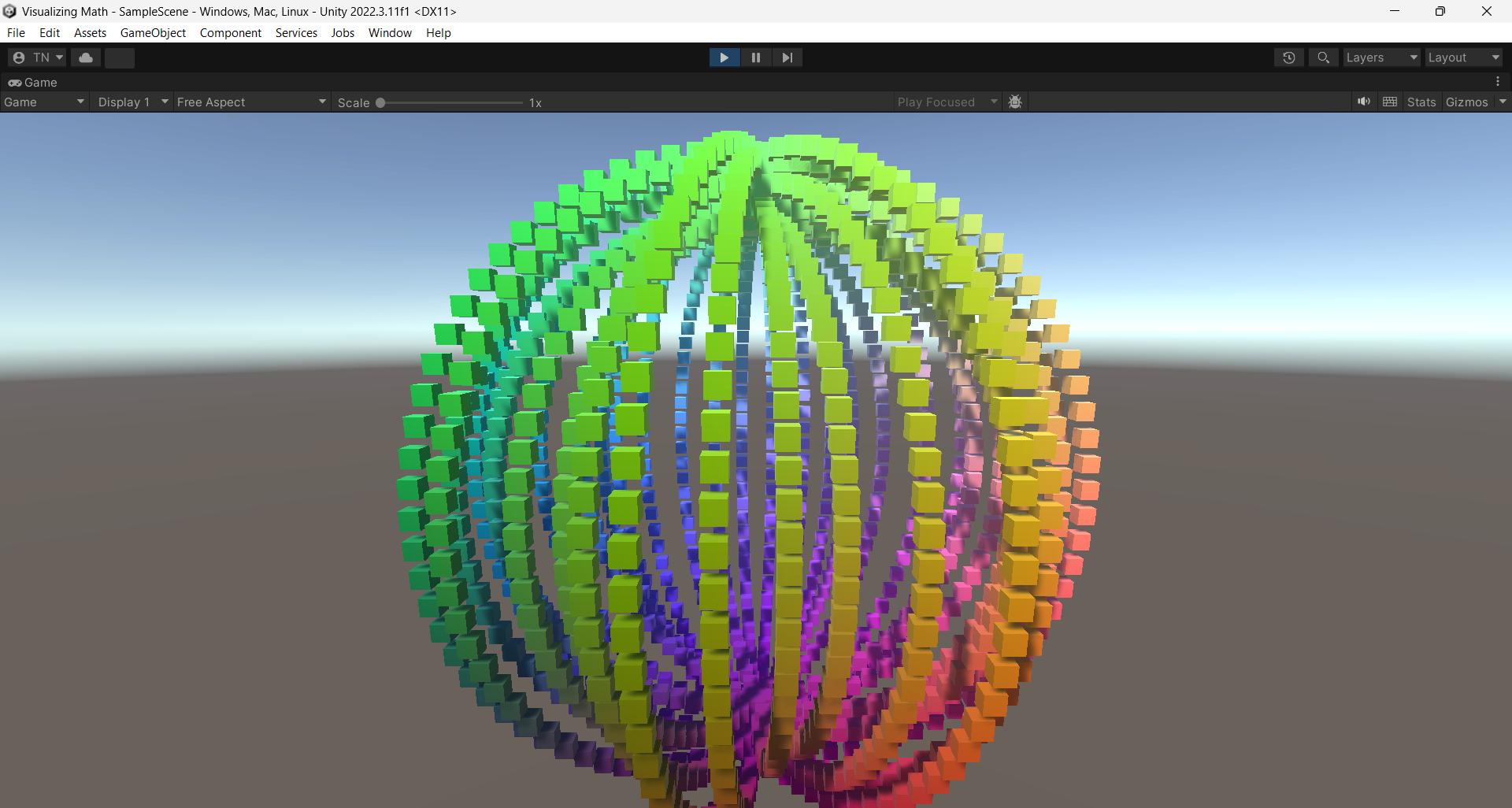Pause the game with the Pause button
Viewport: 1512px width, 808px height.
(755, 57)
